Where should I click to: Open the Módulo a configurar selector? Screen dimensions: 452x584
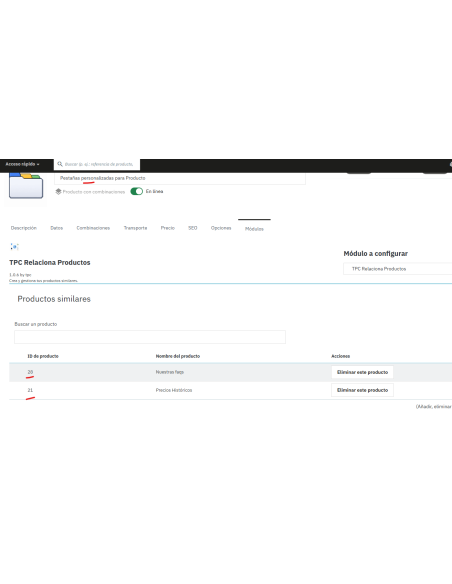coord(398,269)
